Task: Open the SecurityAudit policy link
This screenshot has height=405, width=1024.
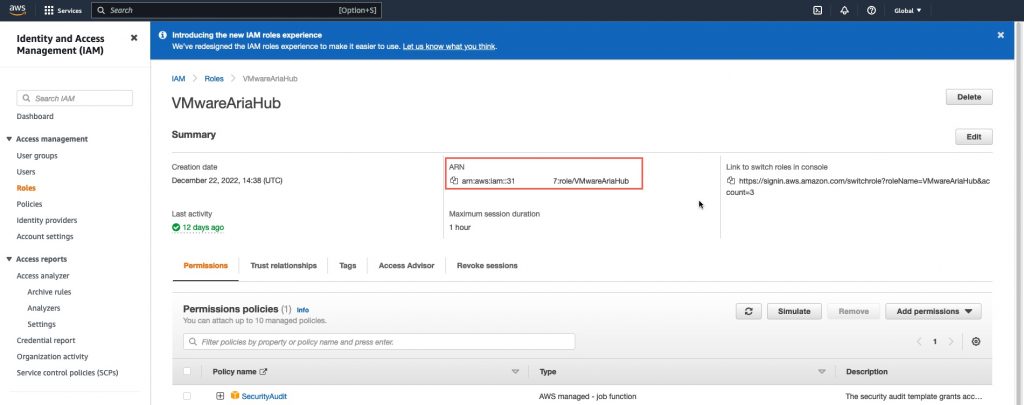Action: pos(264,396)
